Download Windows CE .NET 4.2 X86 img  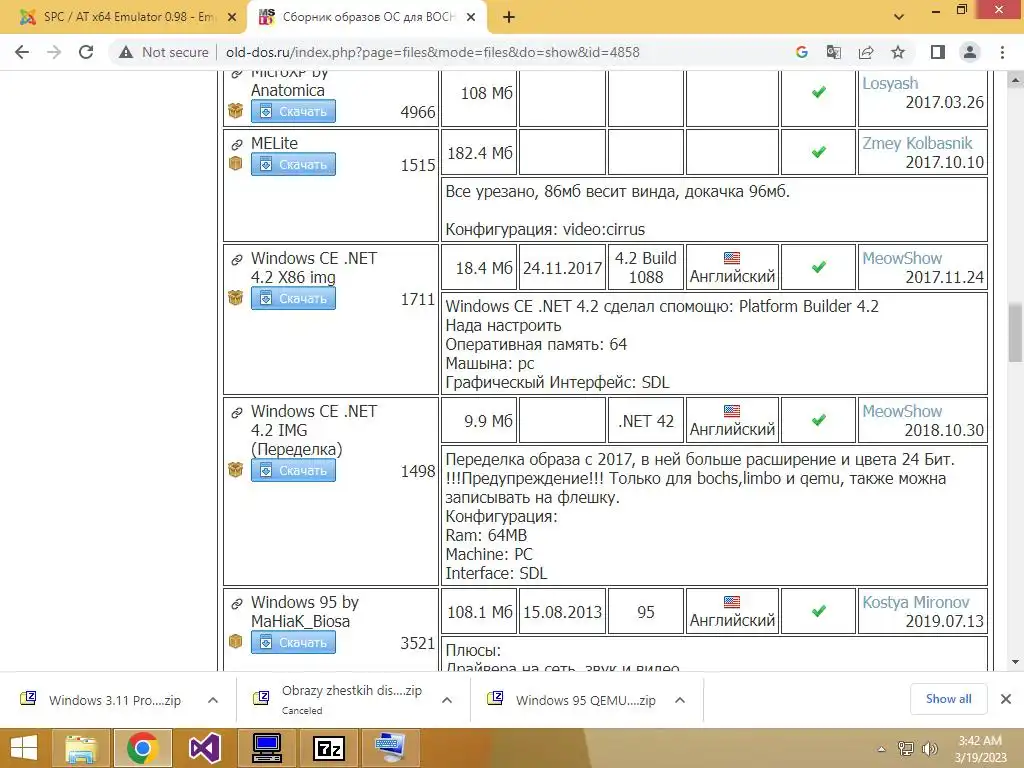tap(293, 298)
